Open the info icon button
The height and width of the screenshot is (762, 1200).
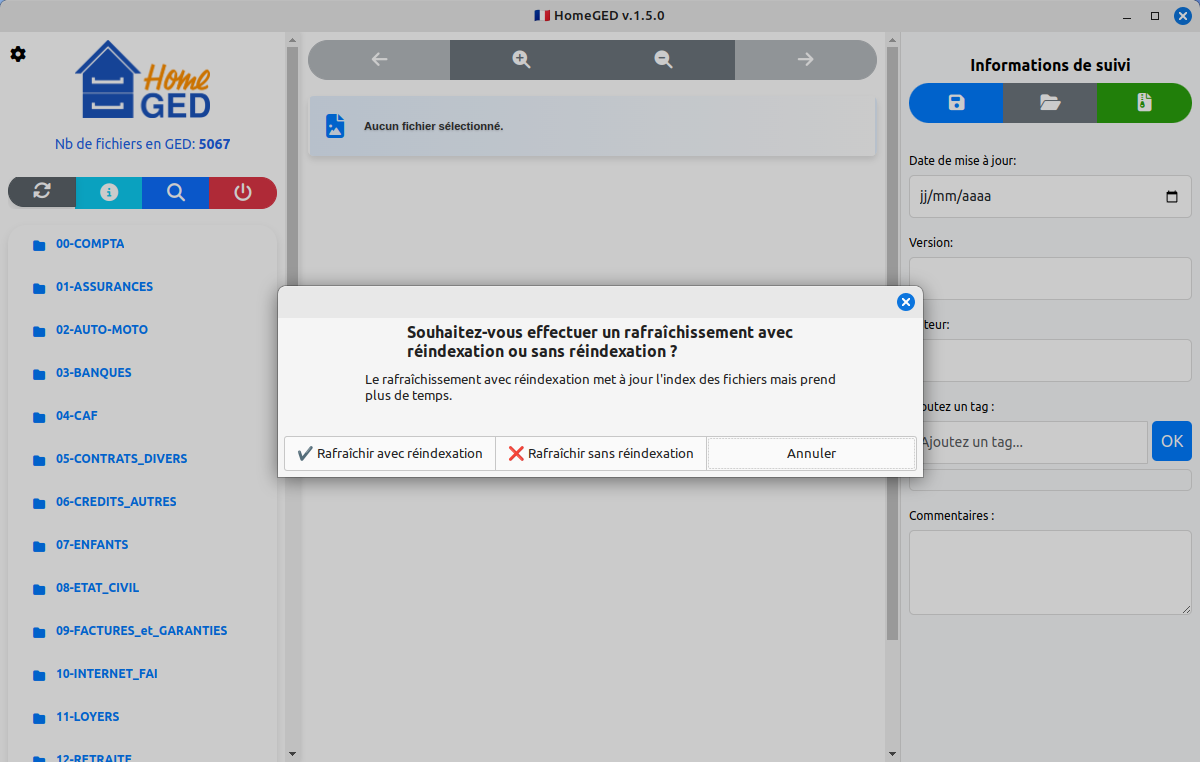109,193
